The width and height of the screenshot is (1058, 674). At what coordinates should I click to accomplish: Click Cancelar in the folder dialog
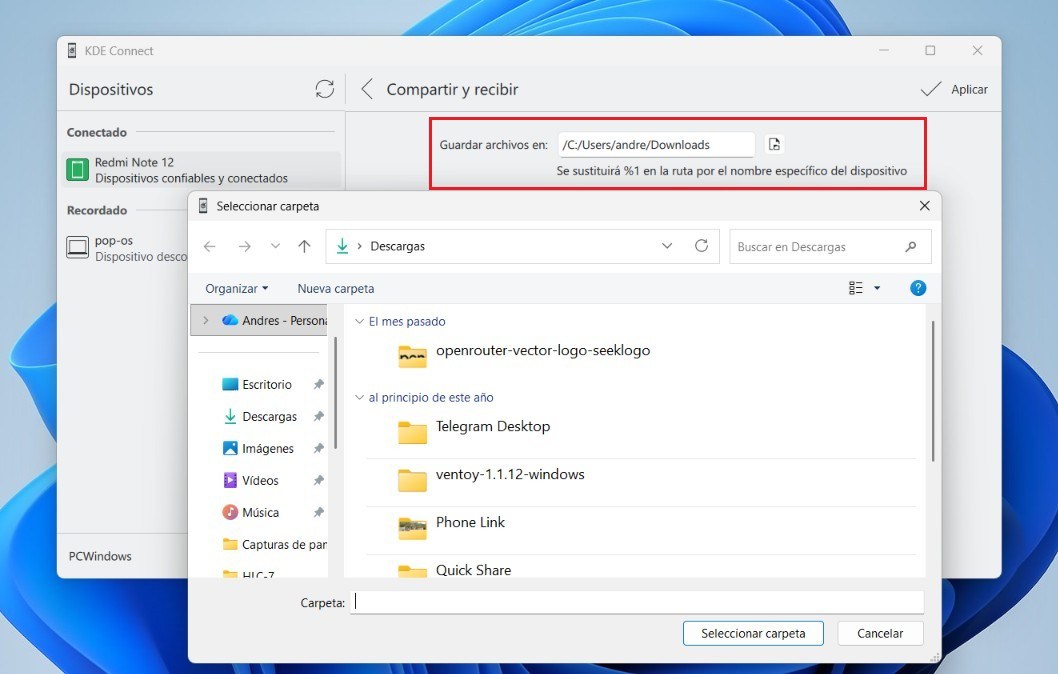coord(880,633)
